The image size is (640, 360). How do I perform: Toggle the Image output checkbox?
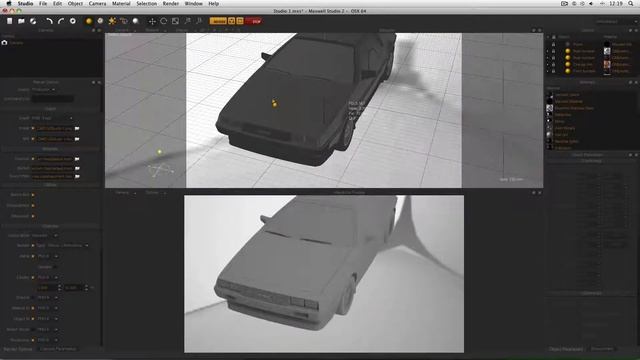coord(33,128)
